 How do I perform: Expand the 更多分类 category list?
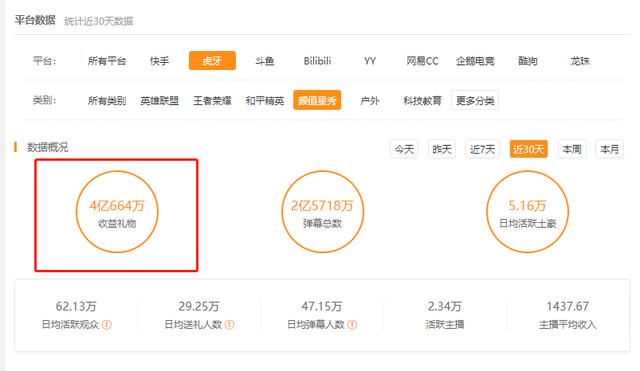[x=475, y=100]
